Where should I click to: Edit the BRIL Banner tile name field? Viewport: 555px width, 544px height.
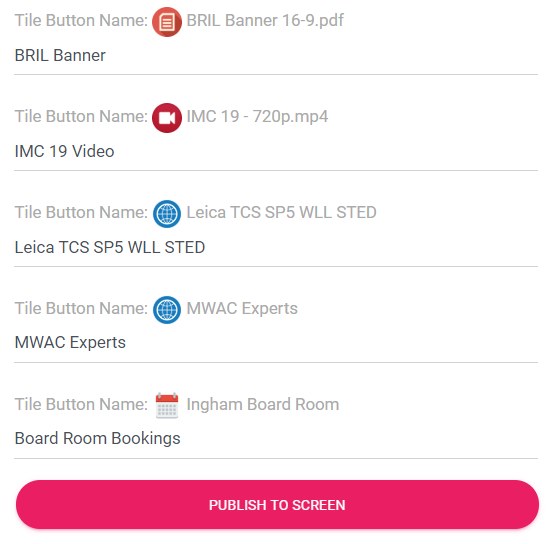click(x=276, y=56)
